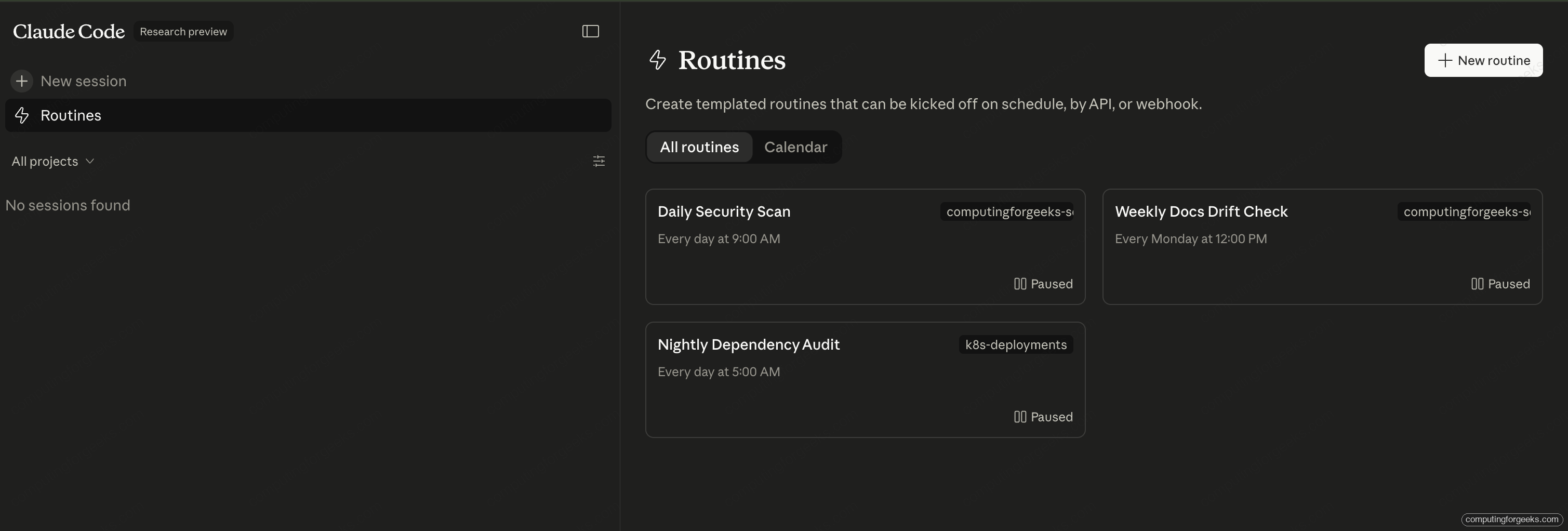Click the project tag on Weekly Docs Drift Check
The image size is (1568, 531).
(x=1464, y=211)
